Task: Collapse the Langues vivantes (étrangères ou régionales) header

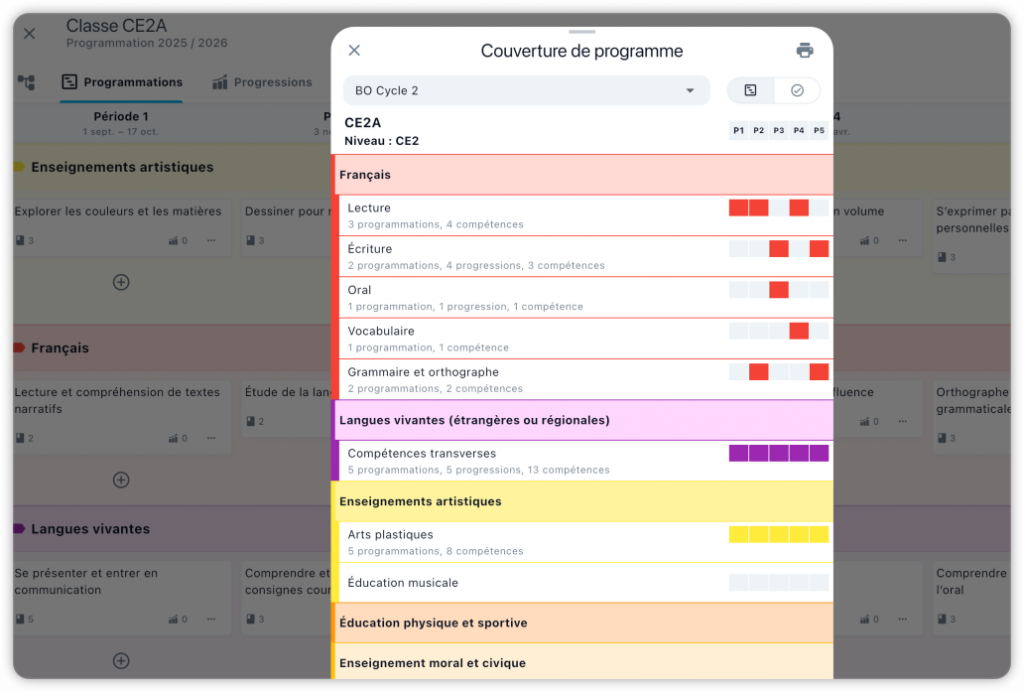Action: point(583,420)
